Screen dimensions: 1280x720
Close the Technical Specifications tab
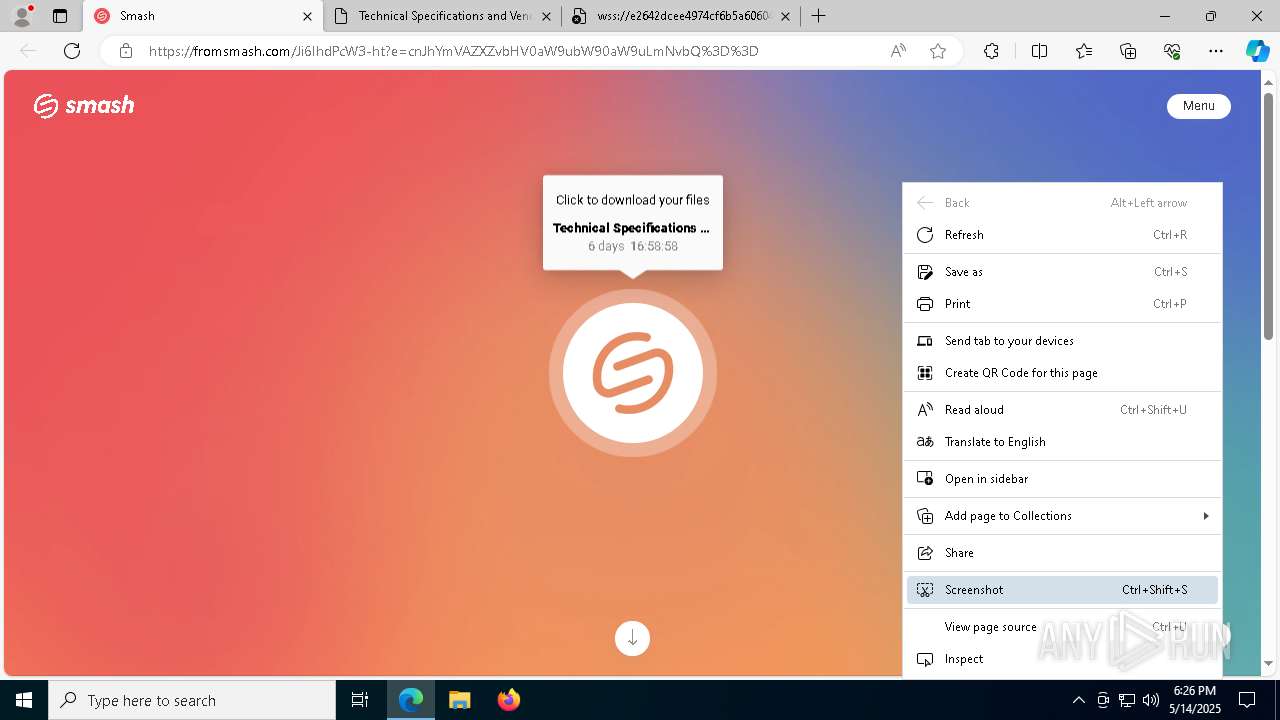(x=546, y=16)
